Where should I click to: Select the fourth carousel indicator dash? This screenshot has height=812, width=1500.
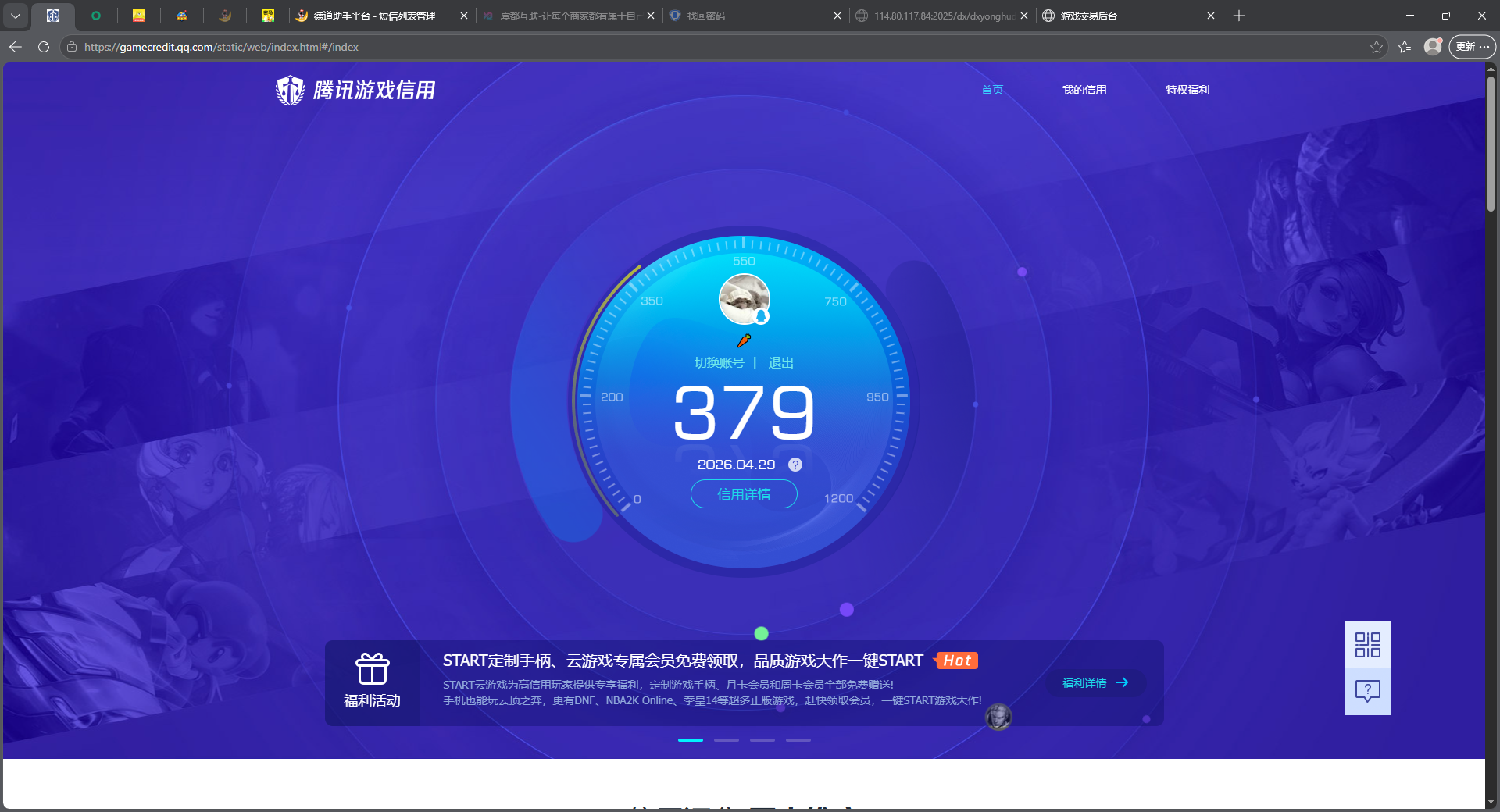(x=798, y=739)
